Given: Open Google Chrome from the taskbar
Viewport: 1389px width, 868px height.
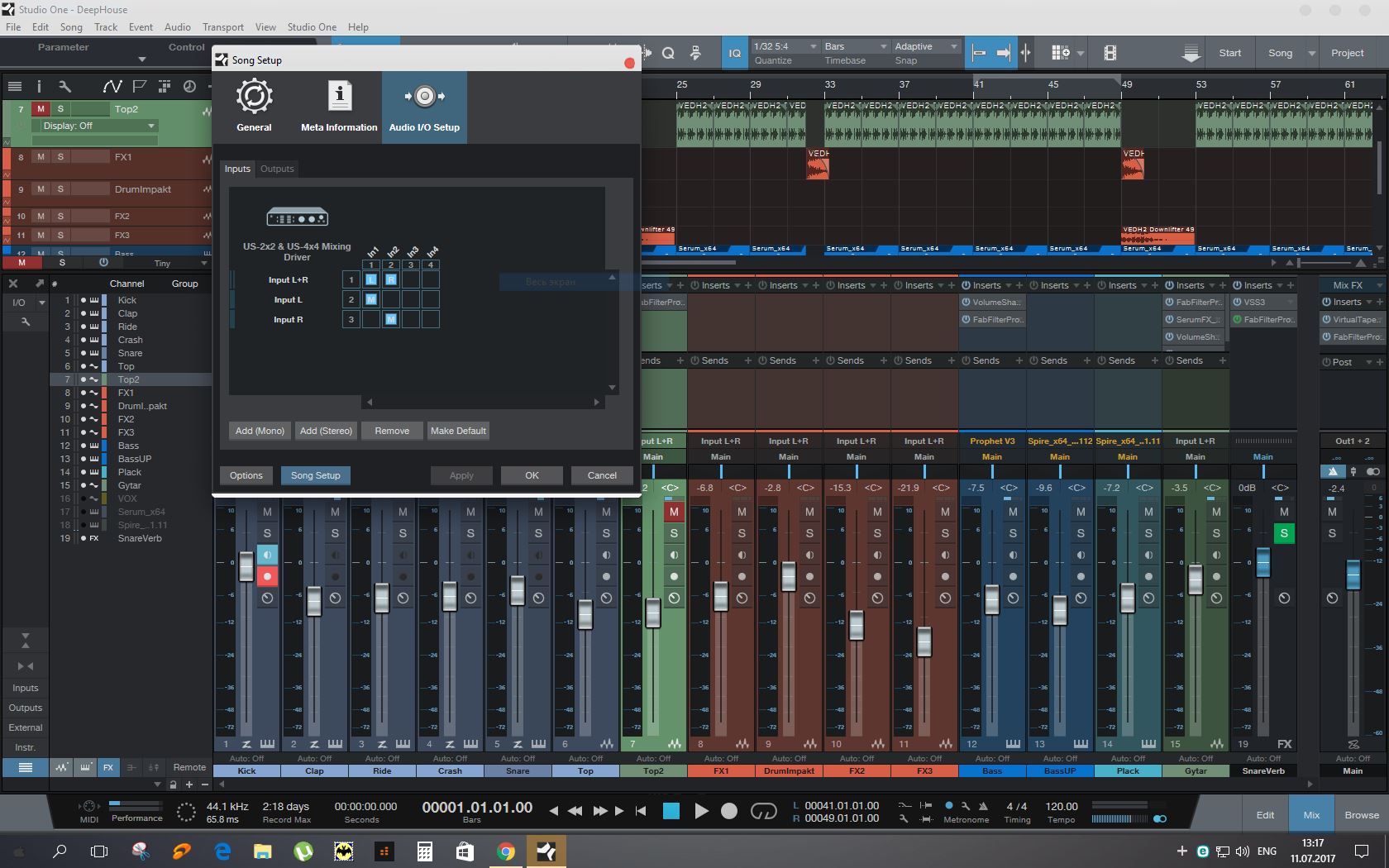Looking at the screenshot, I should 506,851.
